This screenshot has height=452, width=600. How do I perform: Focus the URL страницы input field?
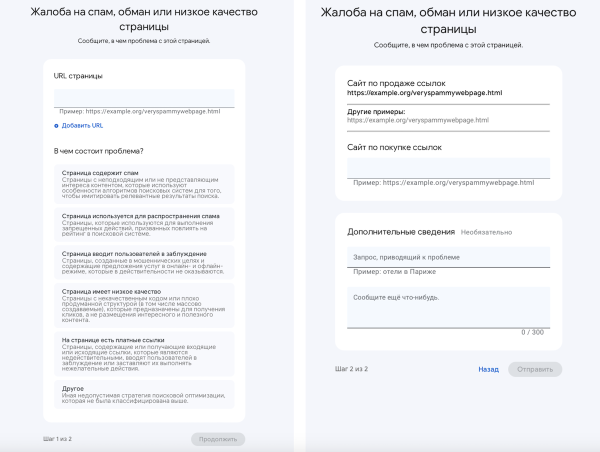tap(144, 97)
